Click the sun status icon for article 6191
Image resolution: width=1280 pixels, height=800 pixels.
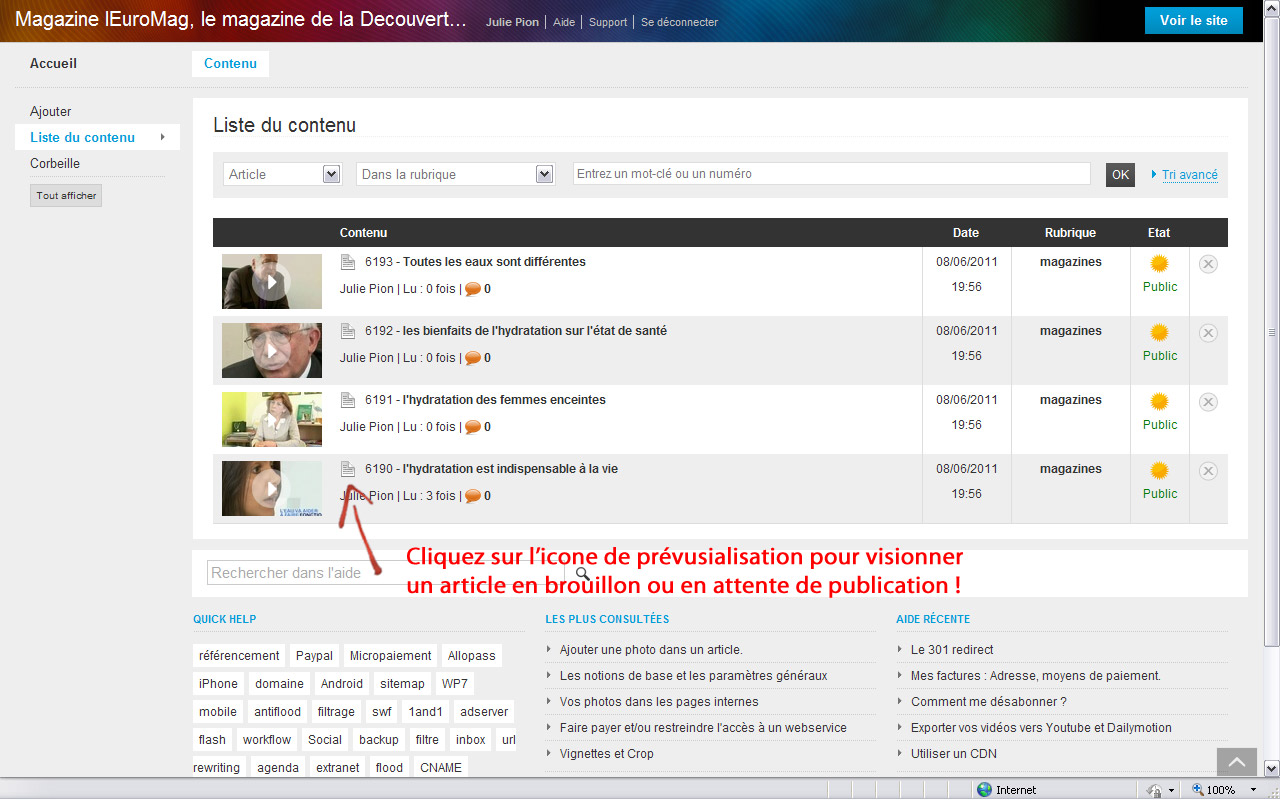[x=1159, y=401]
